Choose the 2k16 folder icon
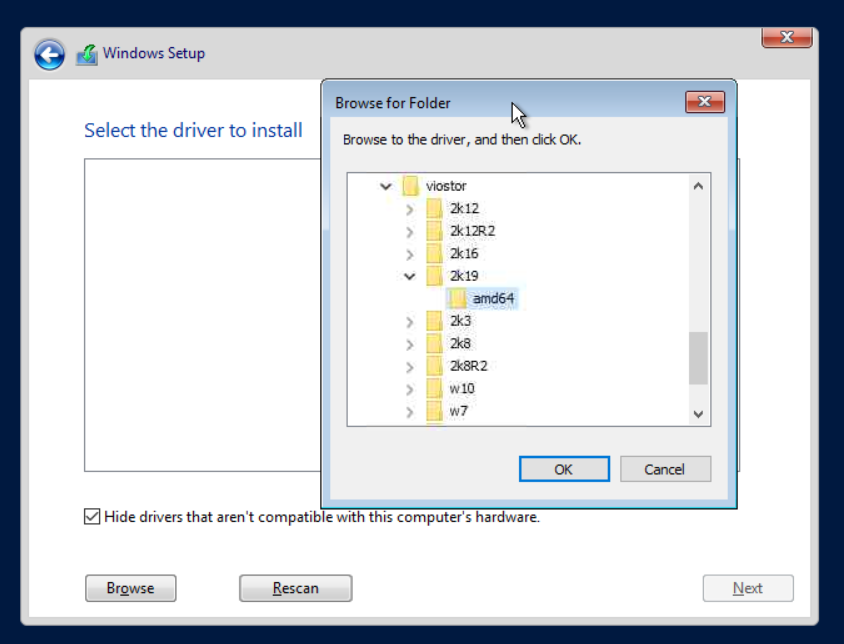The image size is (844, 644). 434,253
